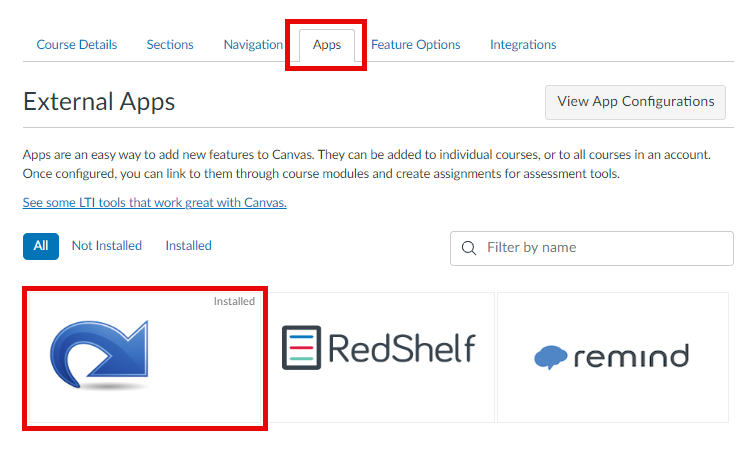Select the RedShelf app logo
The image size is (752, 453).
click(378, 348)
